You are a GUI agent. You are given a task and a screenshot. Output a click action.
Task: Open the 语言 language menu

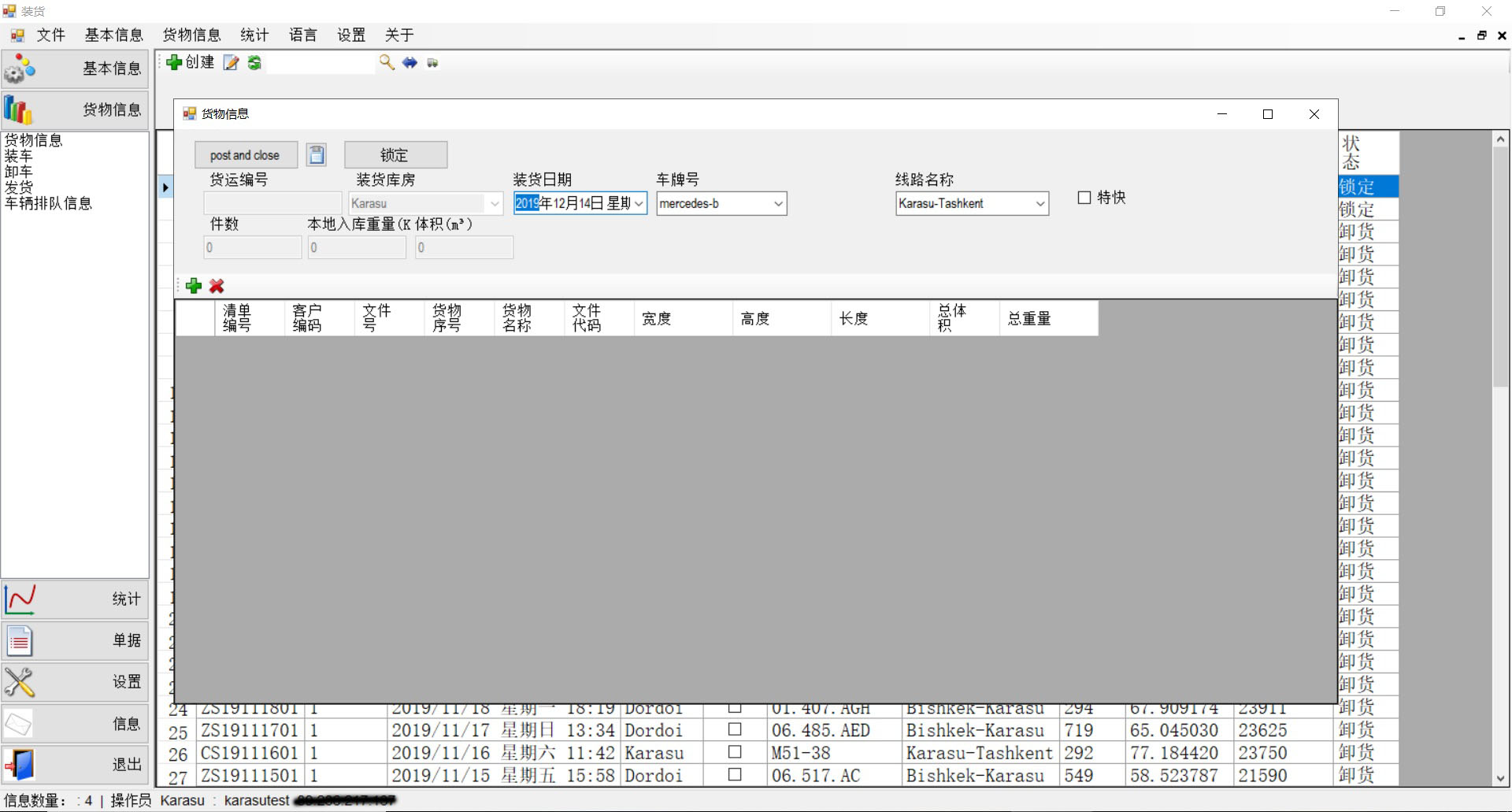point(302,35)
